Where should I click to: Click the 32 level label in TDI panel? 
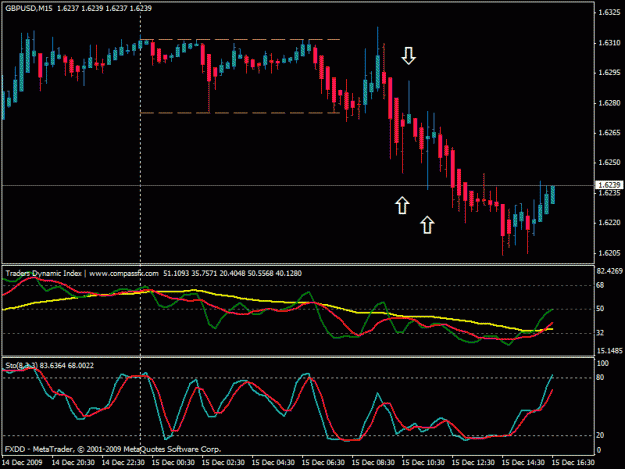point(600,333)
